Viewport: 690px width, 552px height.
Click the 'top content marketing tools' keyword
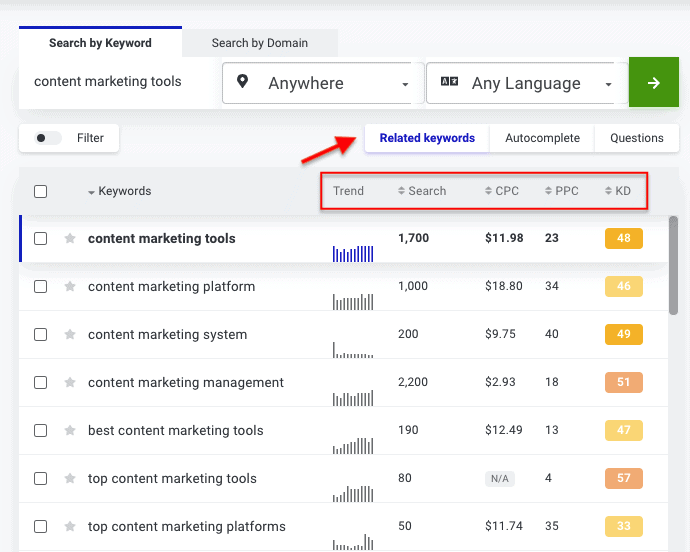click(172, 479)
